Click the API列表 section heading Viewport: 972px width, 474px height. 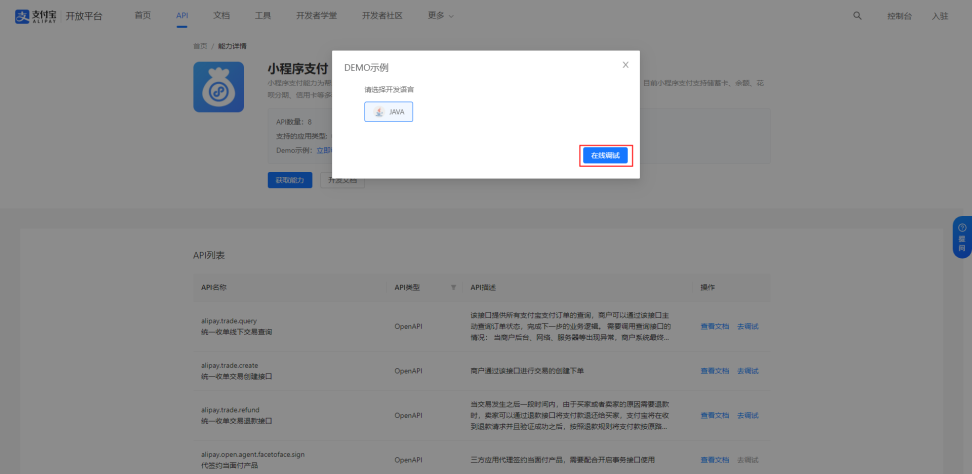pos(209,255)
